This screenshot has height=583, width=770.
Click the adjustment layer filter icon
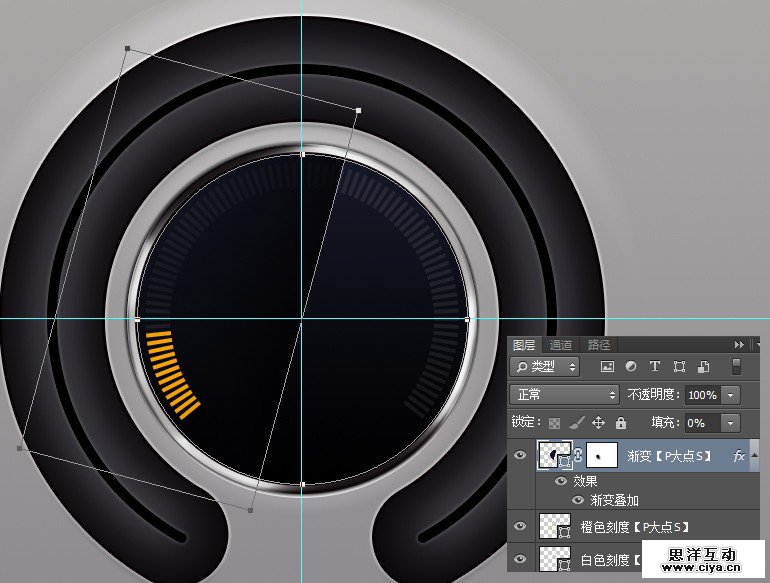pos(632,367)
